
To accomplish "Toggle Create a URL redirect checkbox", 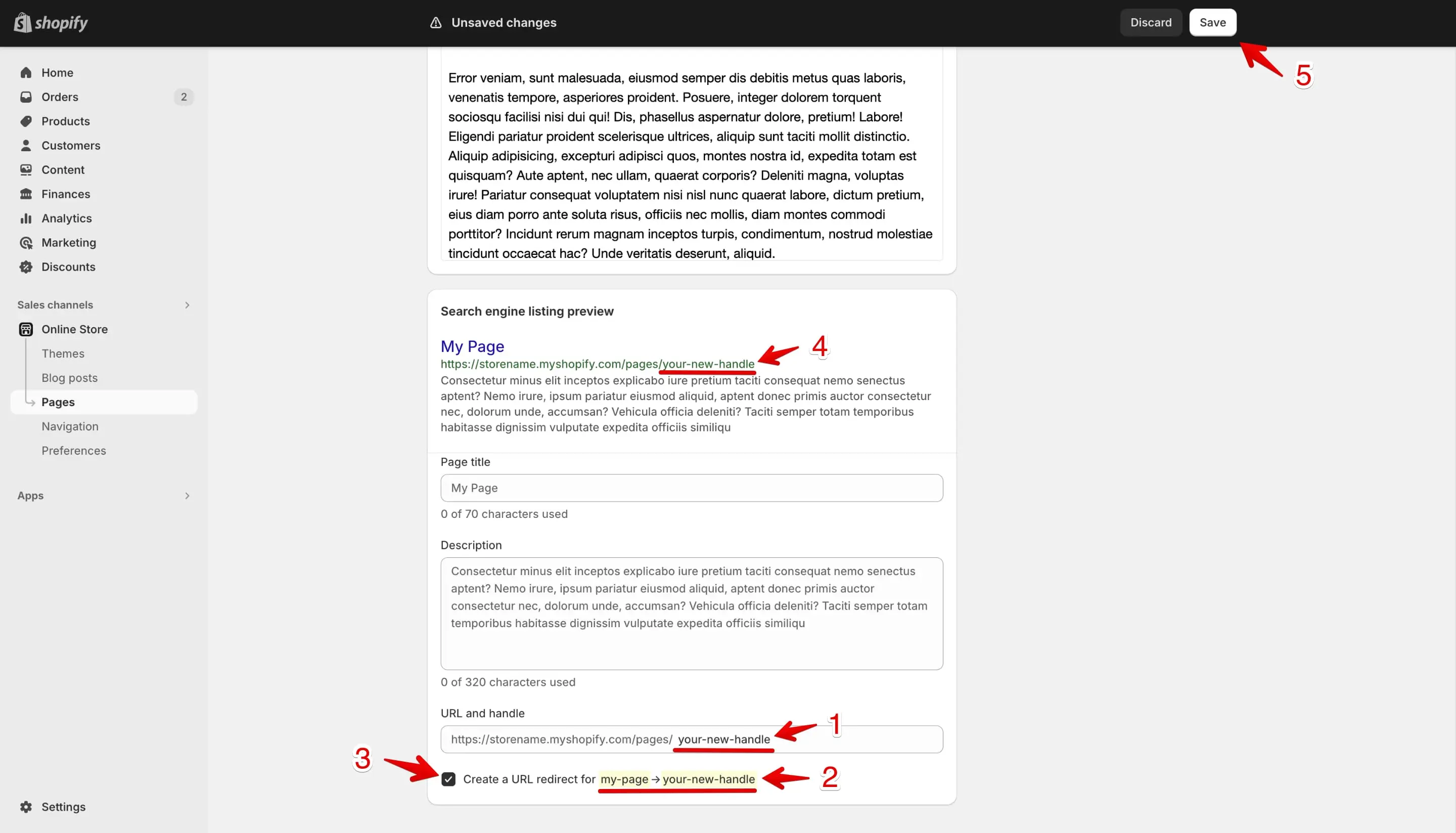I will pyautogui.click(x=448, y=779).
